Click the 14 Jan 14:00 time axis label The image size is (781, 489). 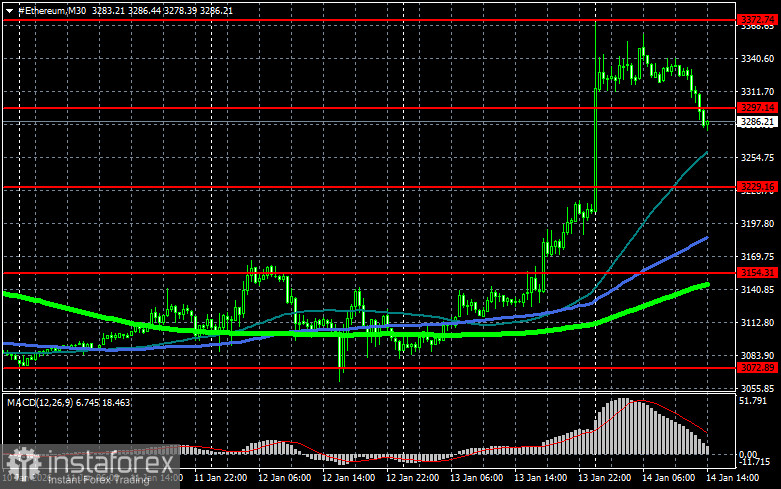coord(733,478)
